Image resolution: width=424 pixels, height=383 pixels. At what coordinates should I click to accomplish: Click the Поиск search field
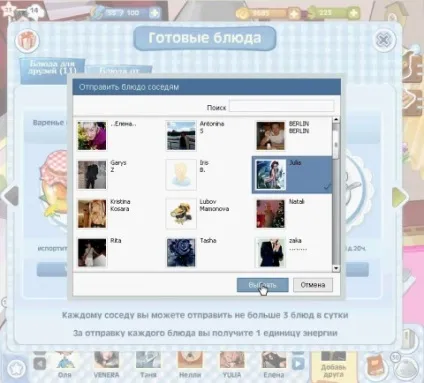coord(281,107)
